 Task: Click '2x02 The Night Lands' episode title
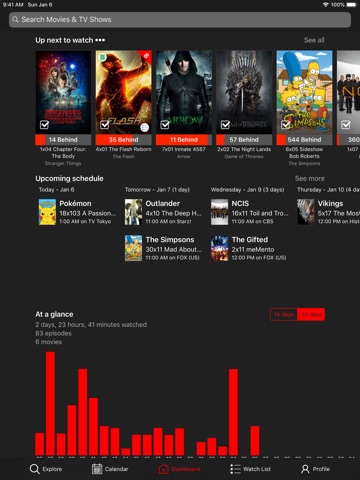[244, 149]
